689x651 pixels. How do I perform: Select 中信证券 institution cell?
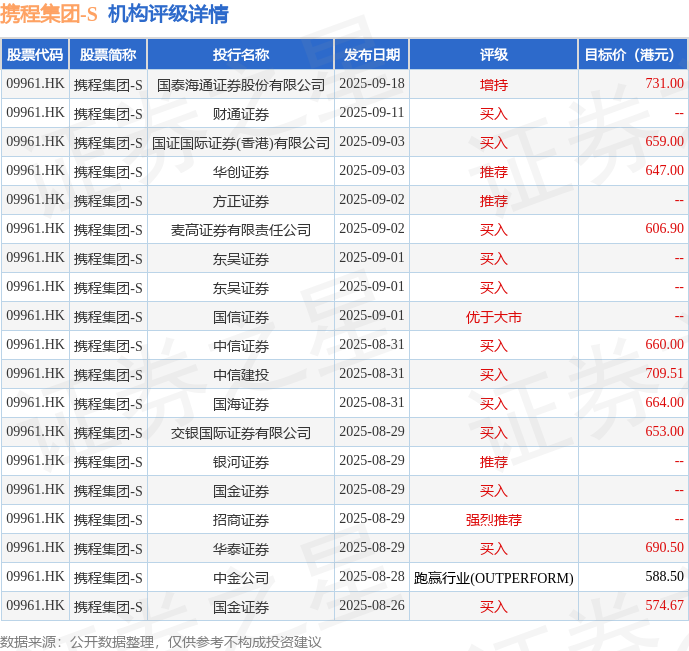click(241, 346)
